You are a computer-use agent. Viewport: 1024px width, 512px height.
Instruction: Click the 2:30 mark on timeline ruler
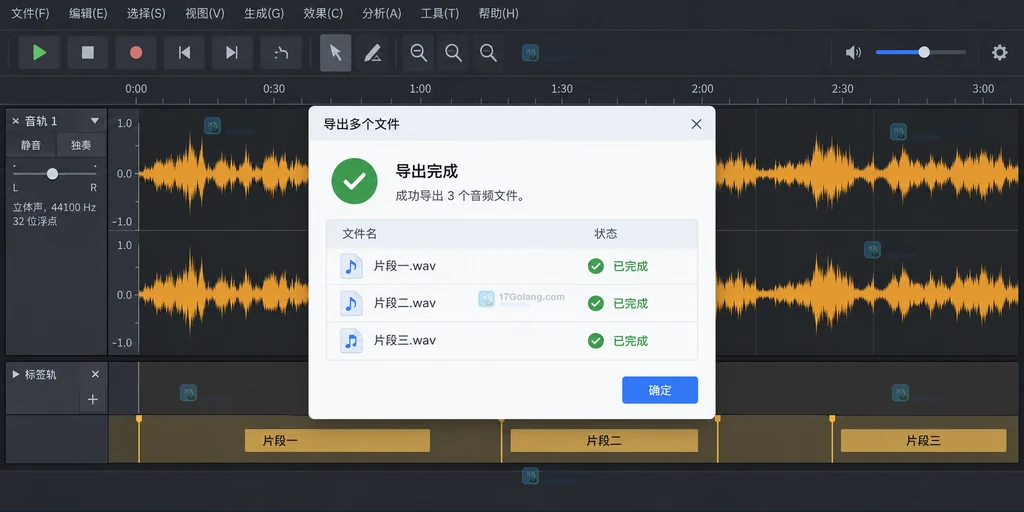842,89
